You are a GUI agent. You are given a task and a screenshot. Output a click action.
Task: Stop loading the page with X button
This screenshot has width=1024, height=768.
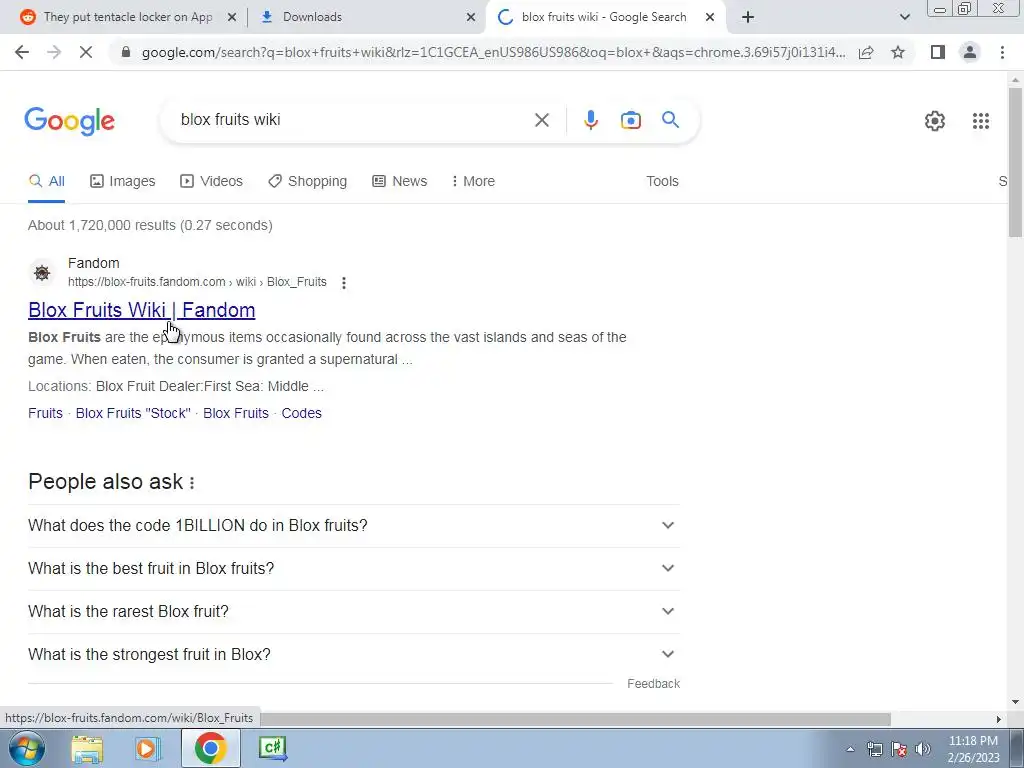pyautogui.click(x=86, y=52)
